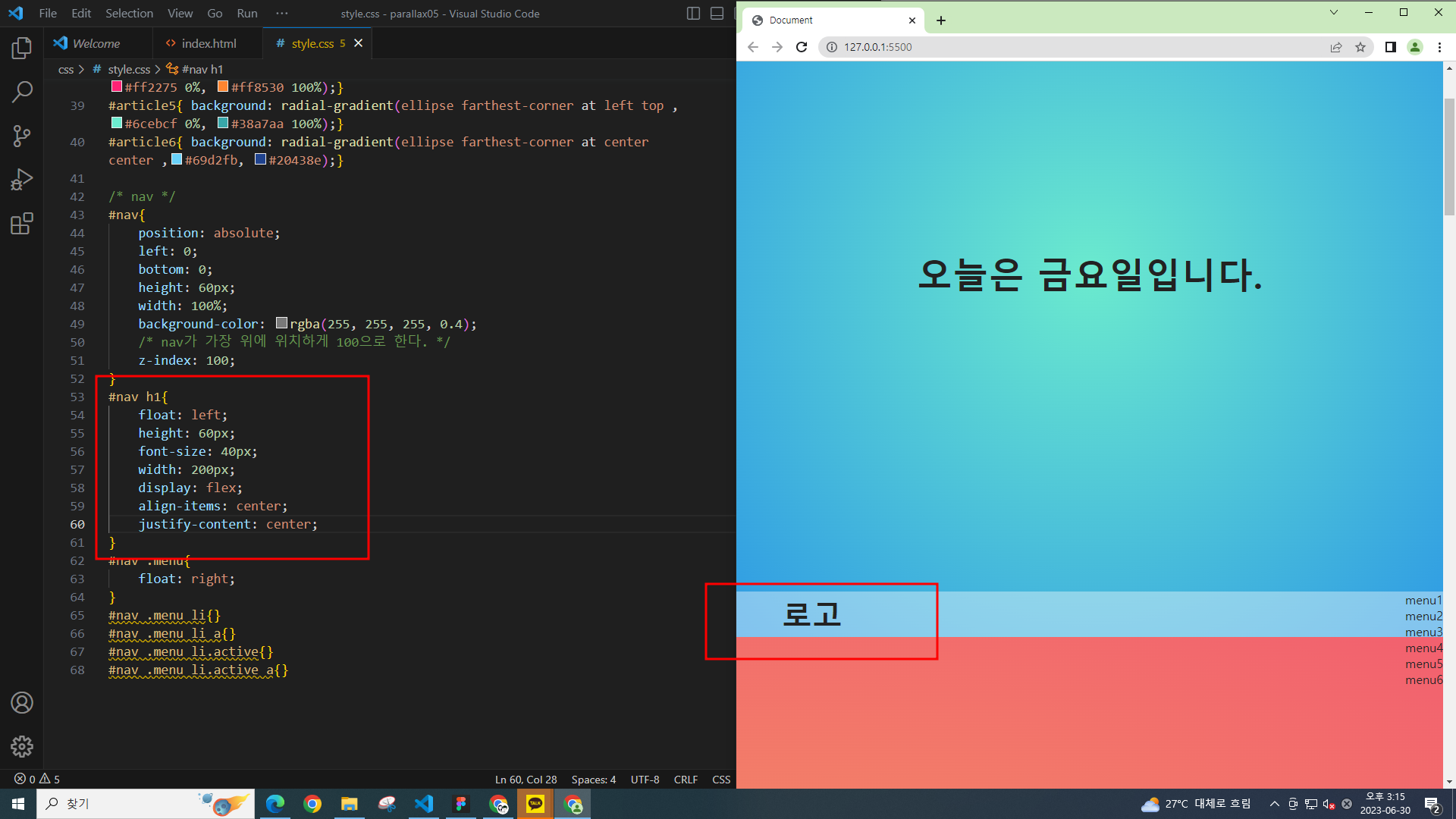Open the Selection menu
1456x819 pixels.
pyautogui.click(x=129, y=14)
